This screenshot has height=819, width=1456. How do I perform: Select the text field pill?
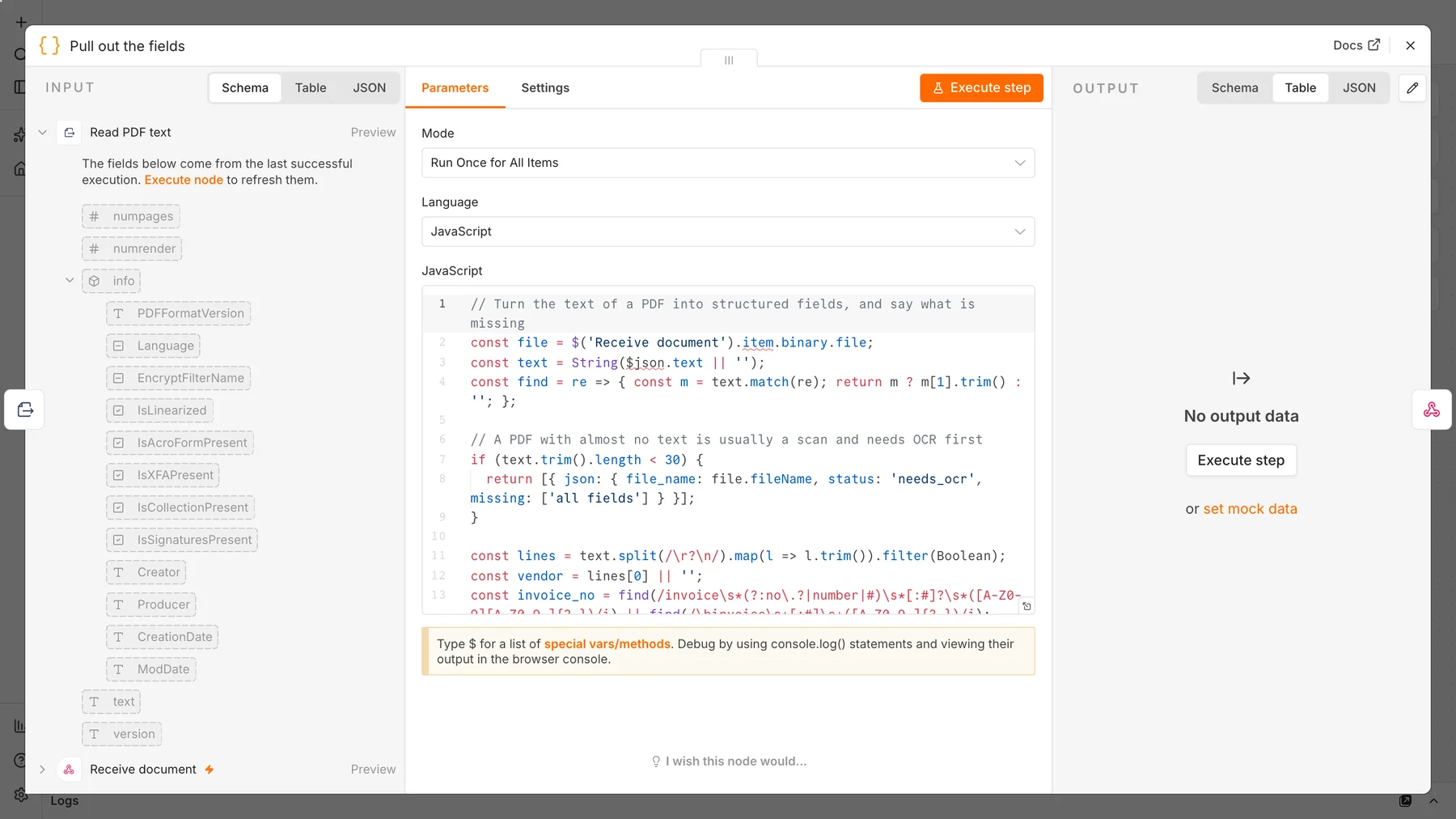(111, 702)
